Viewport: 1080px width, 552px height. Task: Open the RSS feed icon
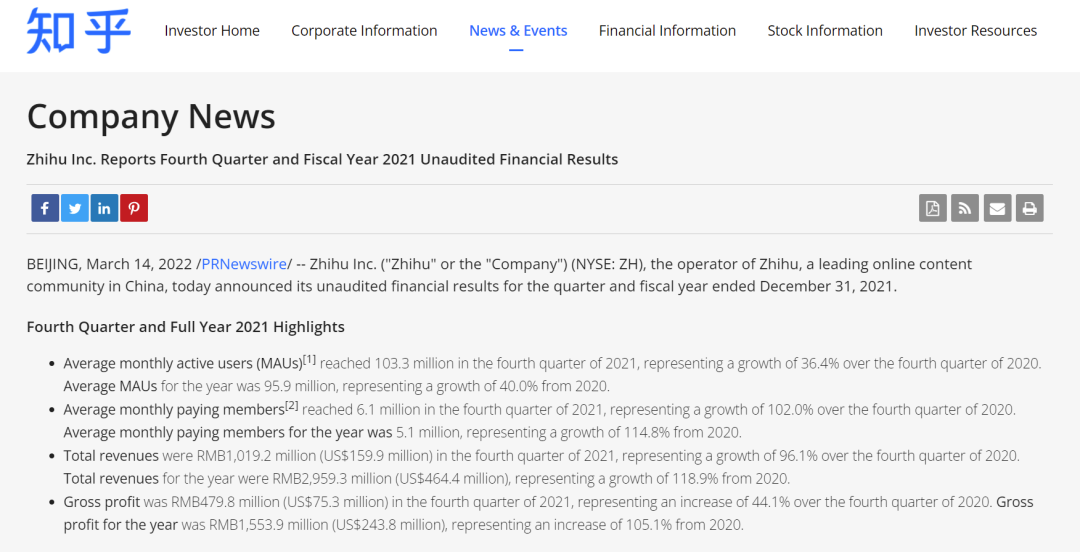point(965,208)
